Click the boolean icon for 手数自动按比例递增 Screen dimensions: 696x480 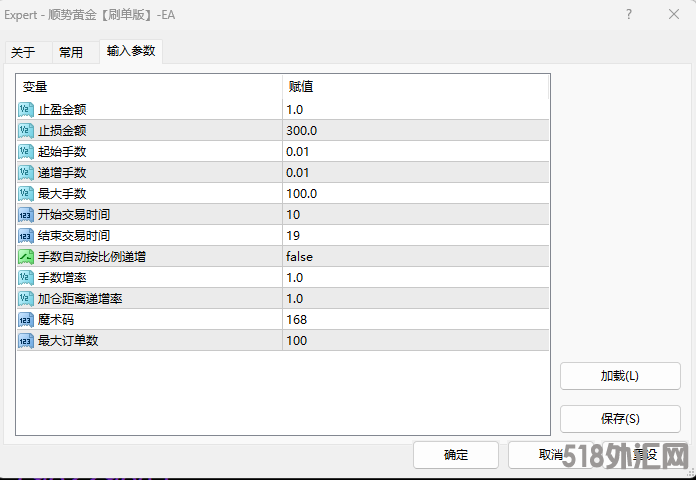pyautogui.click(x=26, y=256)
